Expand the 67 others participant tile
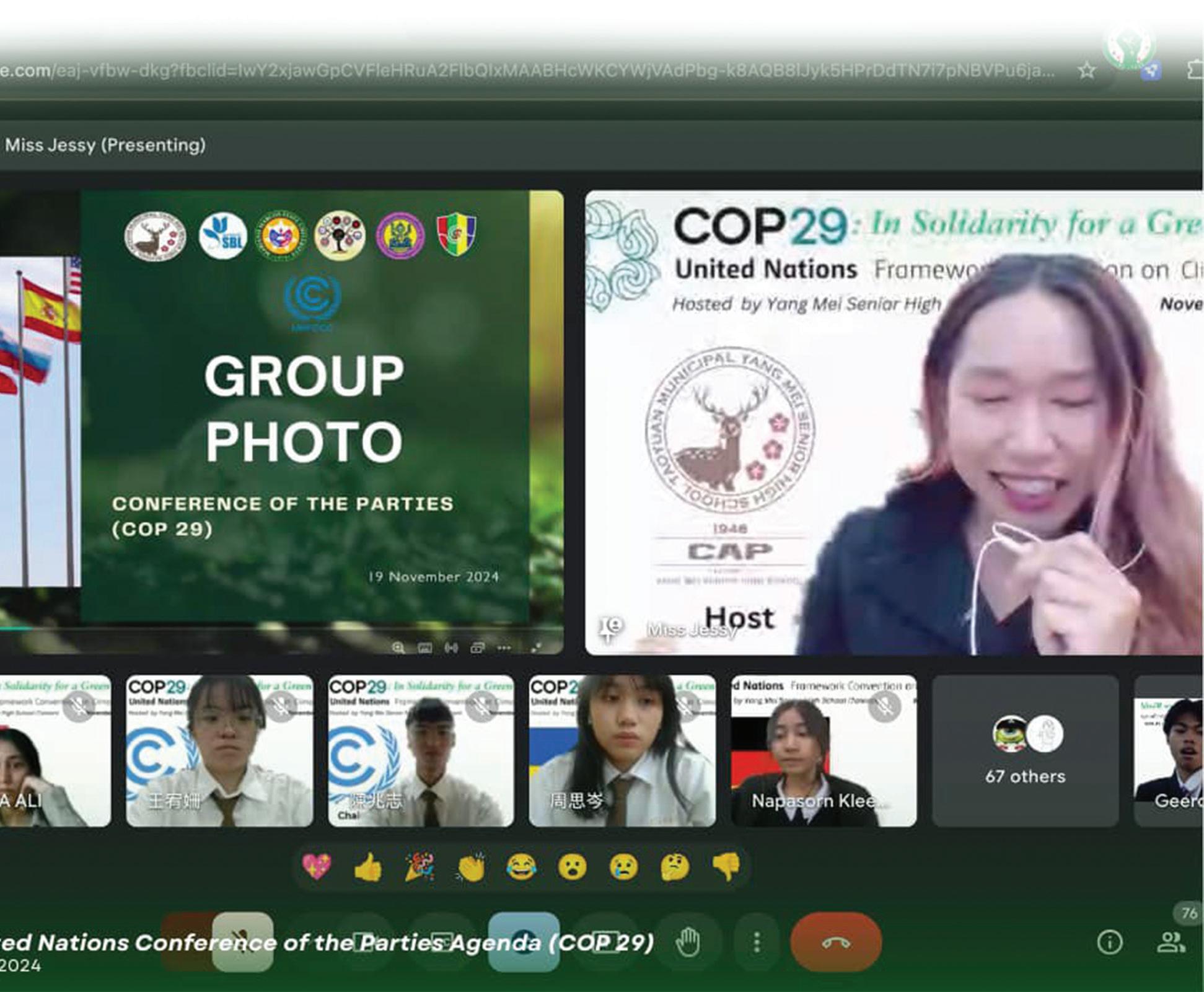 click(1025, 750)
